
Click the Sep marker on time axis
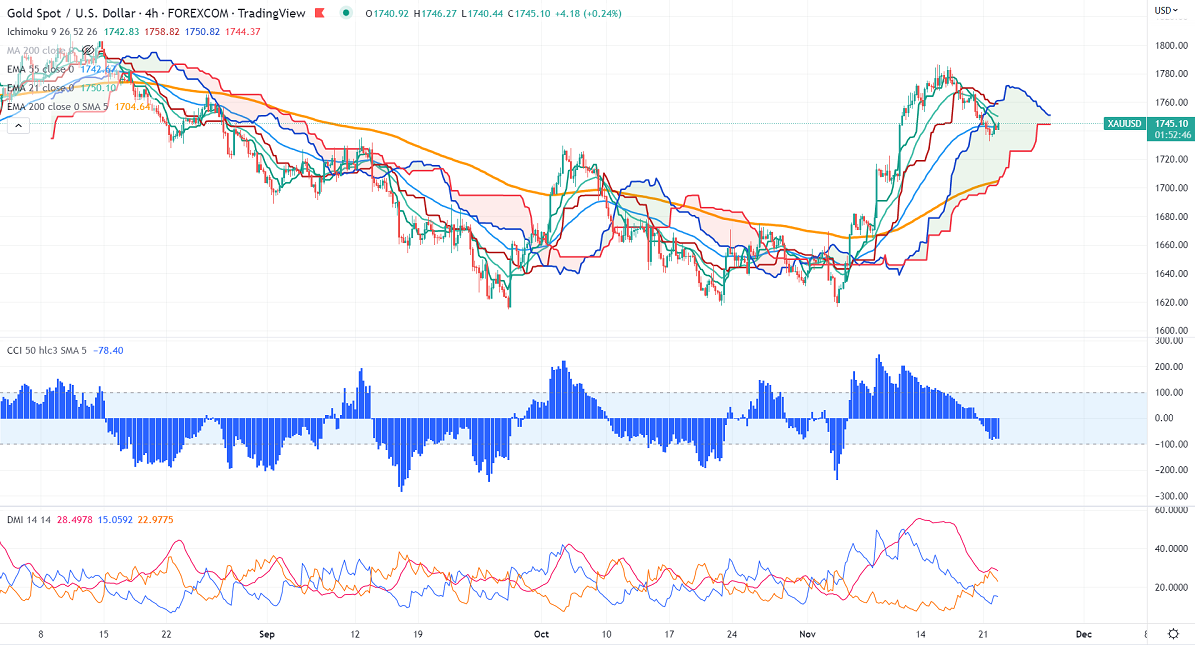tap(266, 634)
